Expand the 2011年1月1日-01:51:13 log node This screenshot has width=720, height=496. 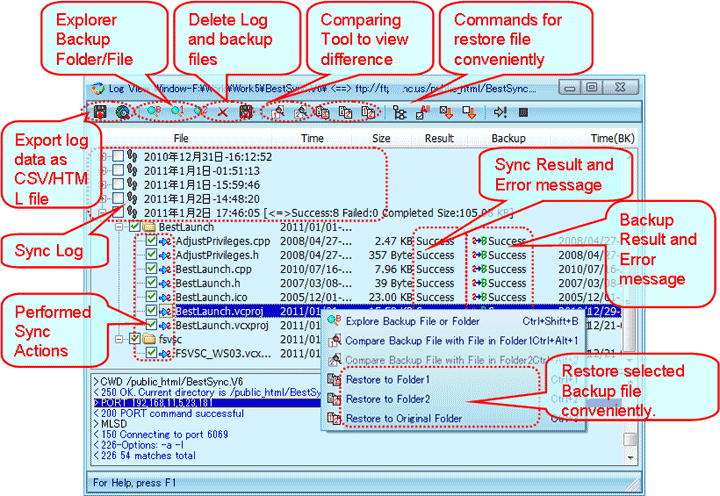pyautogui.click(x=103, y=170)
